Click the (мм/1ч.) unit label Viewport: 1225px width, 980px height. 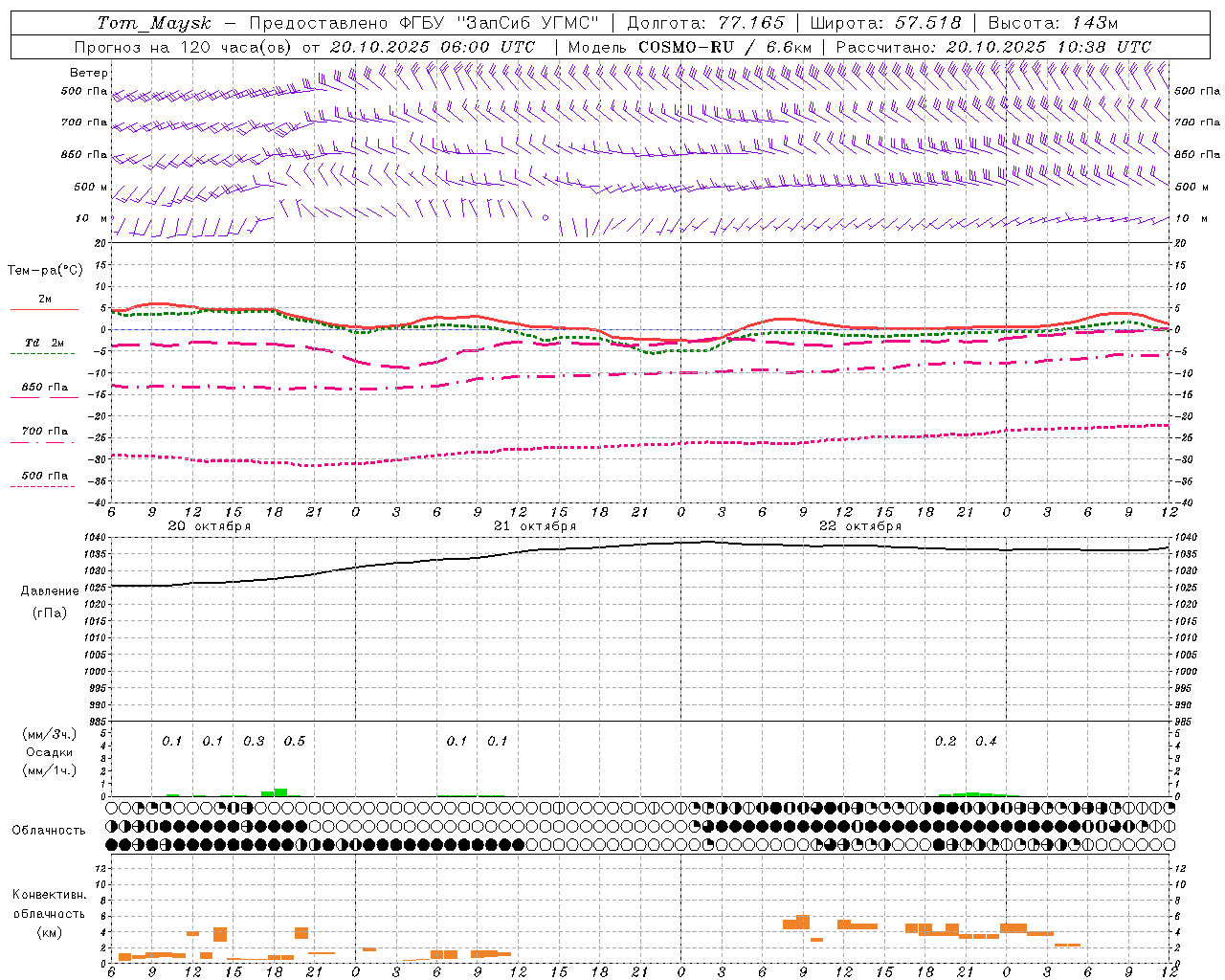(51, 770)
